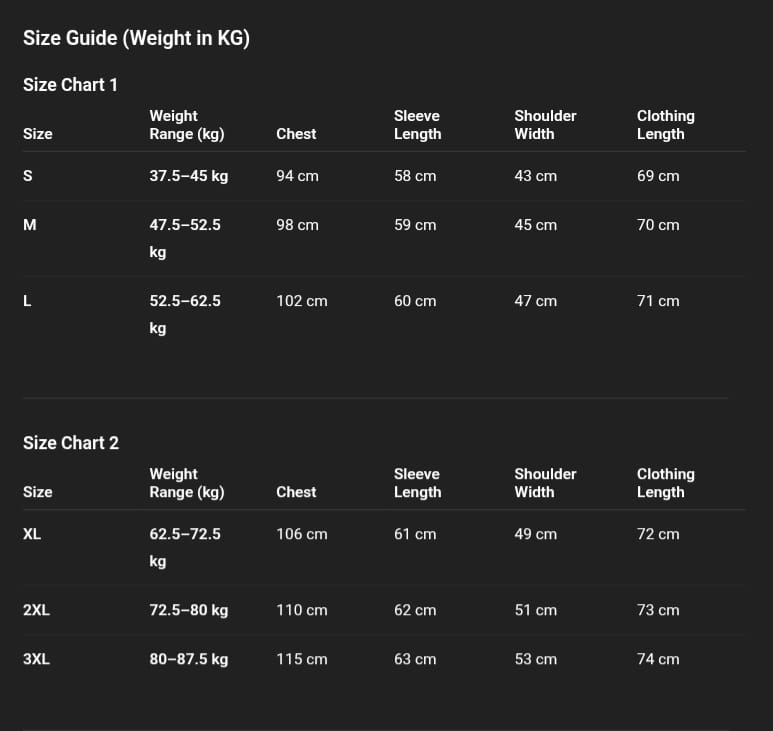This screenshot has height=731, width=773.
Task: Click Sleeve Length header in Size Chart 2
Action: 417,483
